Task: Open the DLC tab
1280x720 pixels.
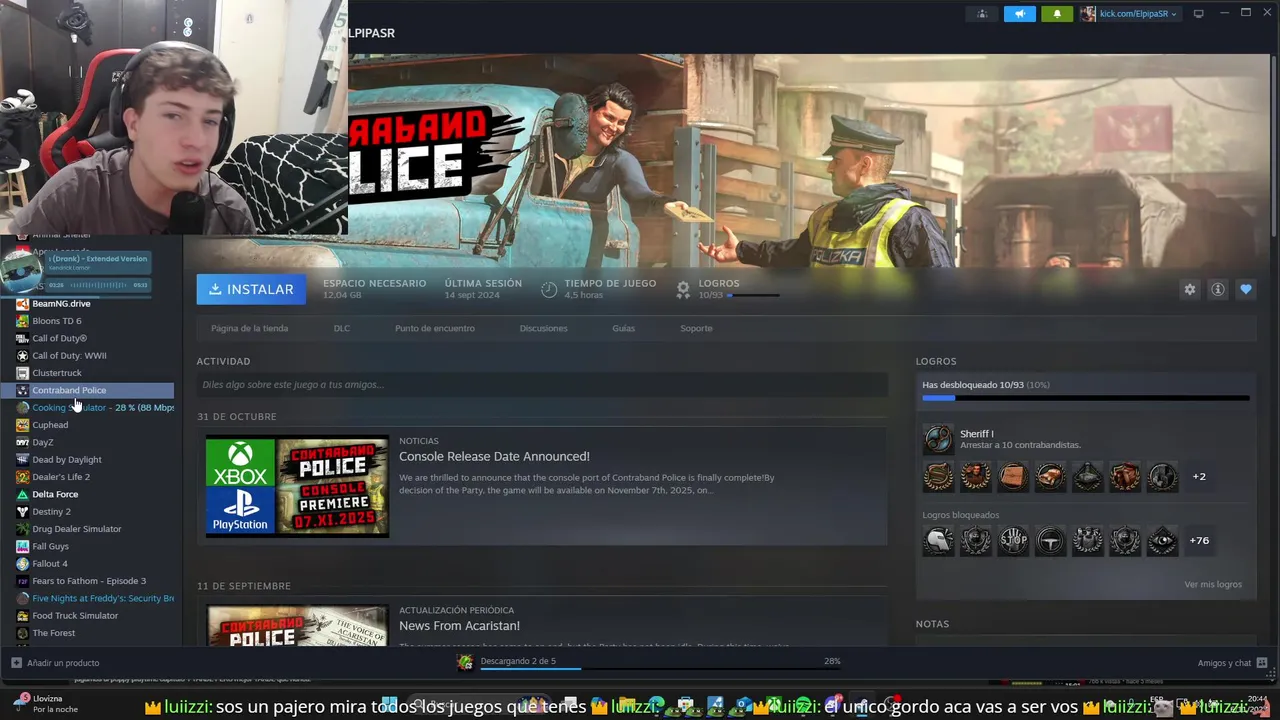Action: (x=342, y=328)
